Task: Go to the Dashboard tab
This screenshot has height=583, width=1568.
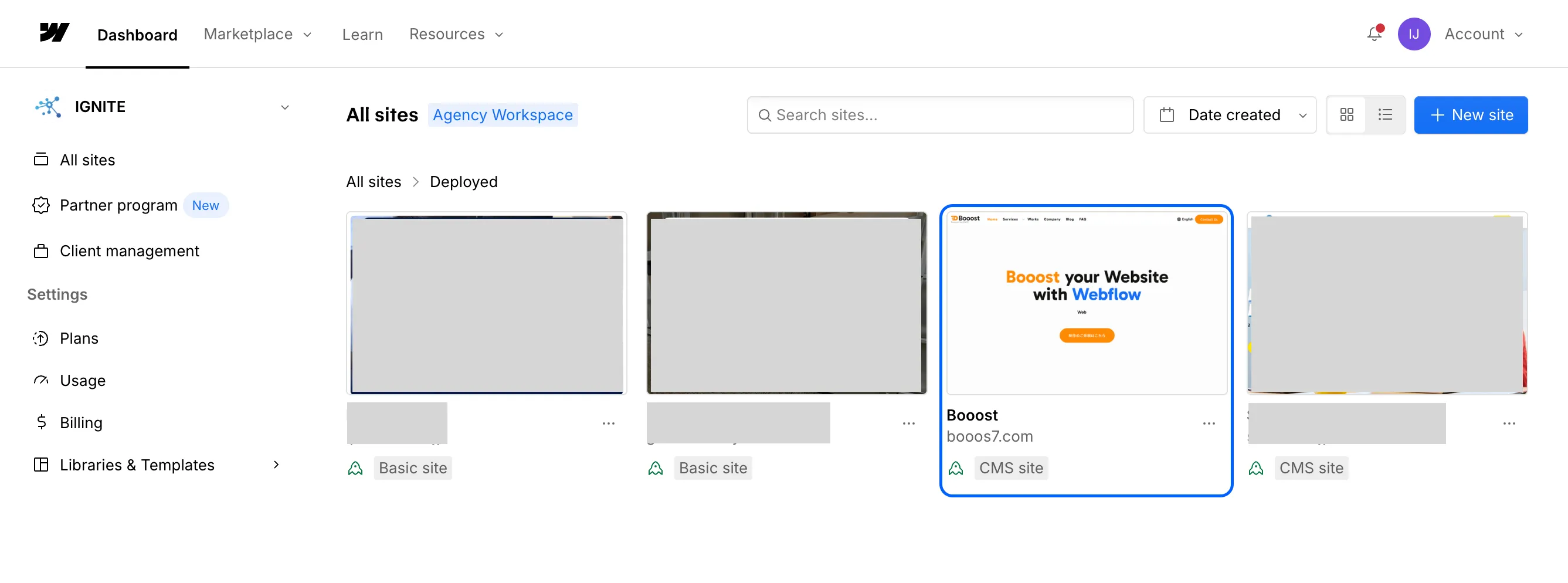Action: (x=137, y=35)
